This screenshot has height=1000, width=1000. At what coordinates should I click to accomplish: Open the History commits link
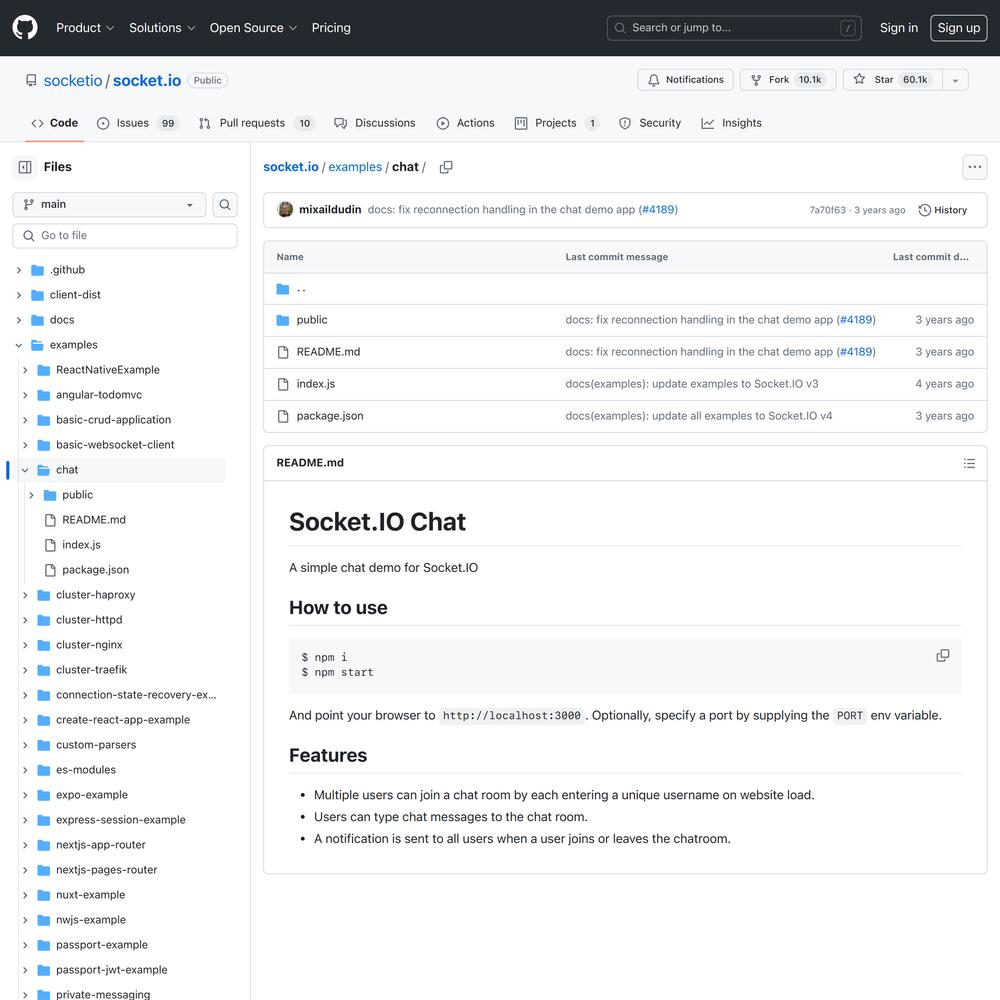(x=943, y=210)
